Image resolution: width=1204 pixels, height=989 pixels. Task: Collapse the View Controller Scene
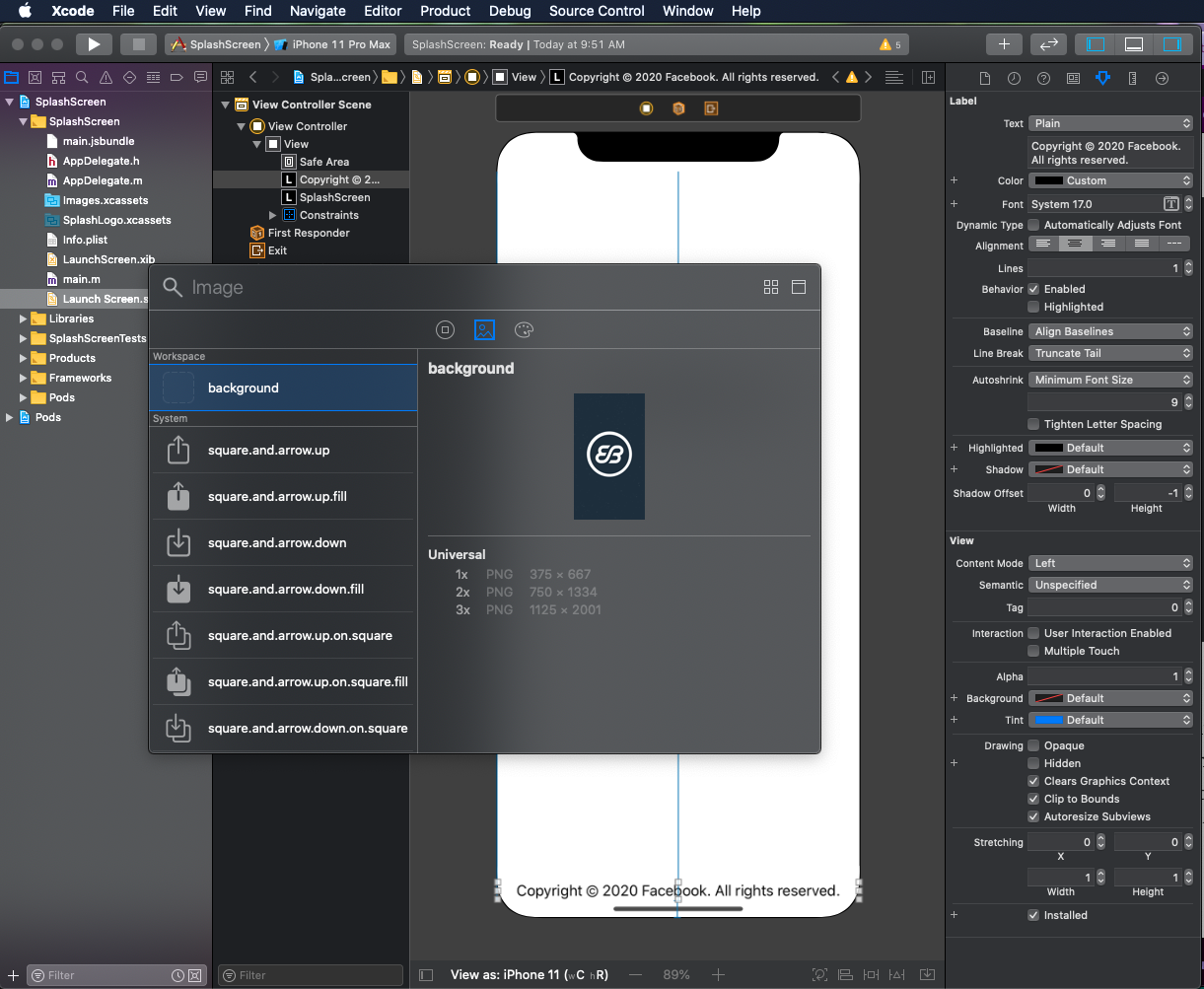pyautogui.click(x=226, y=105)
